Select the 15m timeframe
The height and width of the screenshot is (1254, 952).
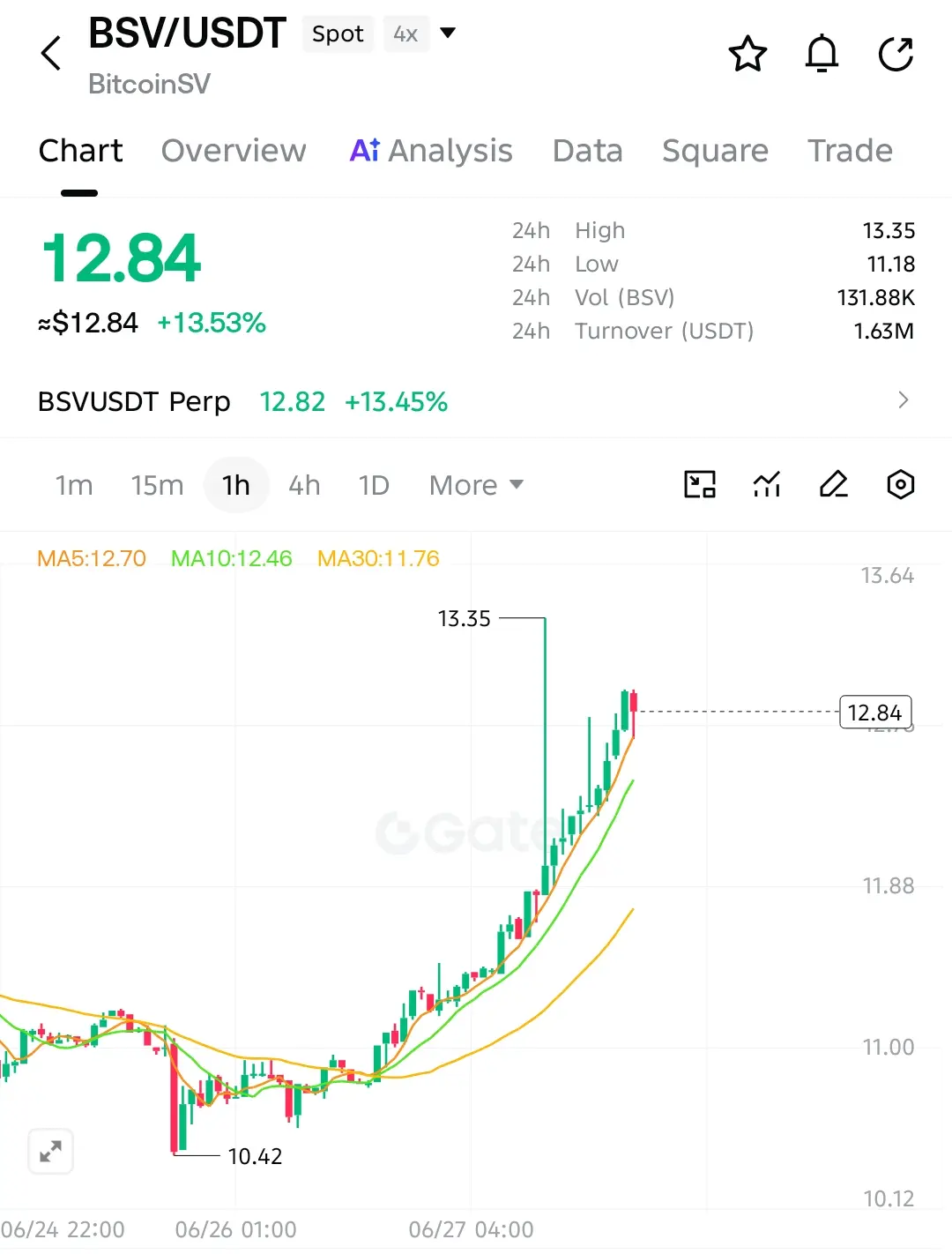pyautogui.click(x=157, y=485)
